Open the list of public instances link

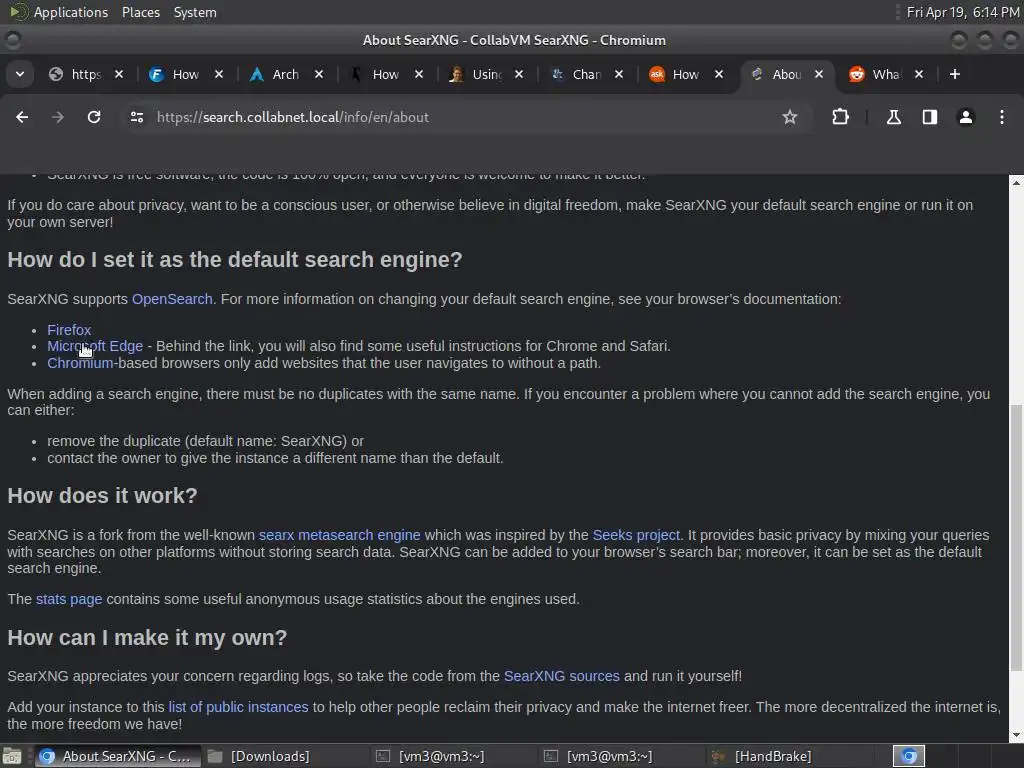coord(238,707)
